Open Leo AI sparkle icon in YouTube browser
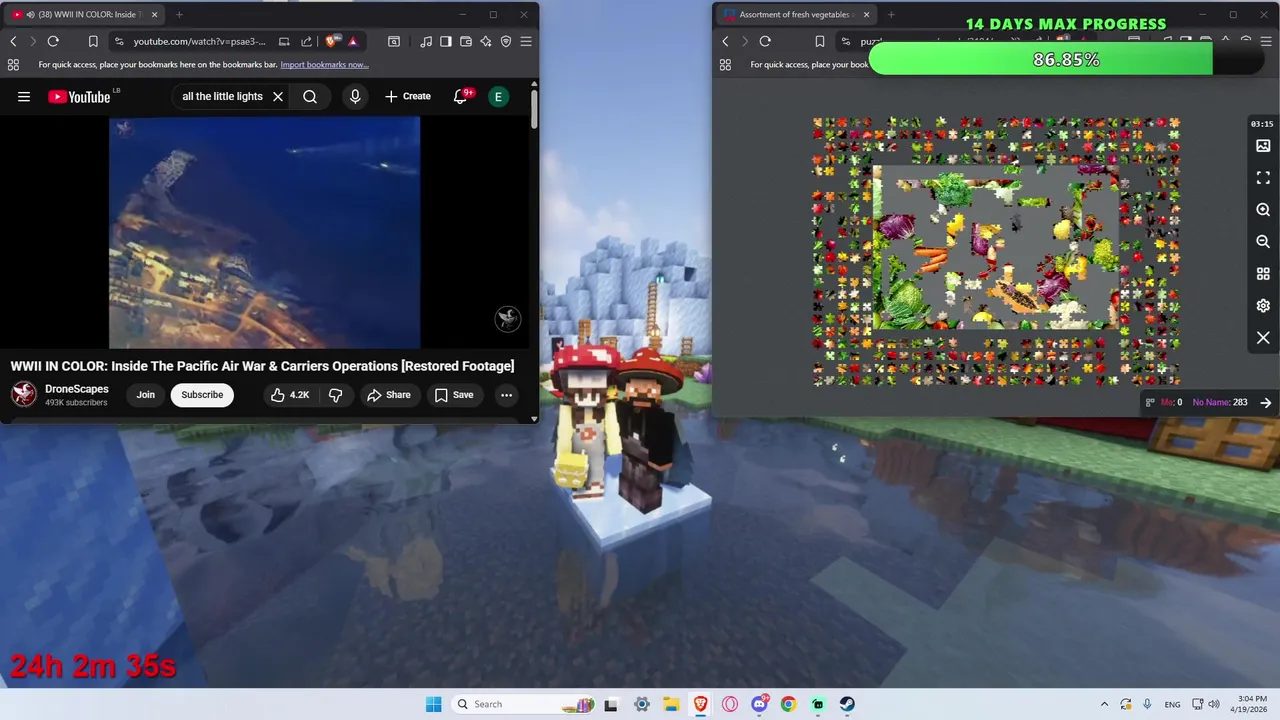The image size is (1280, 720). tap(486, 41)
